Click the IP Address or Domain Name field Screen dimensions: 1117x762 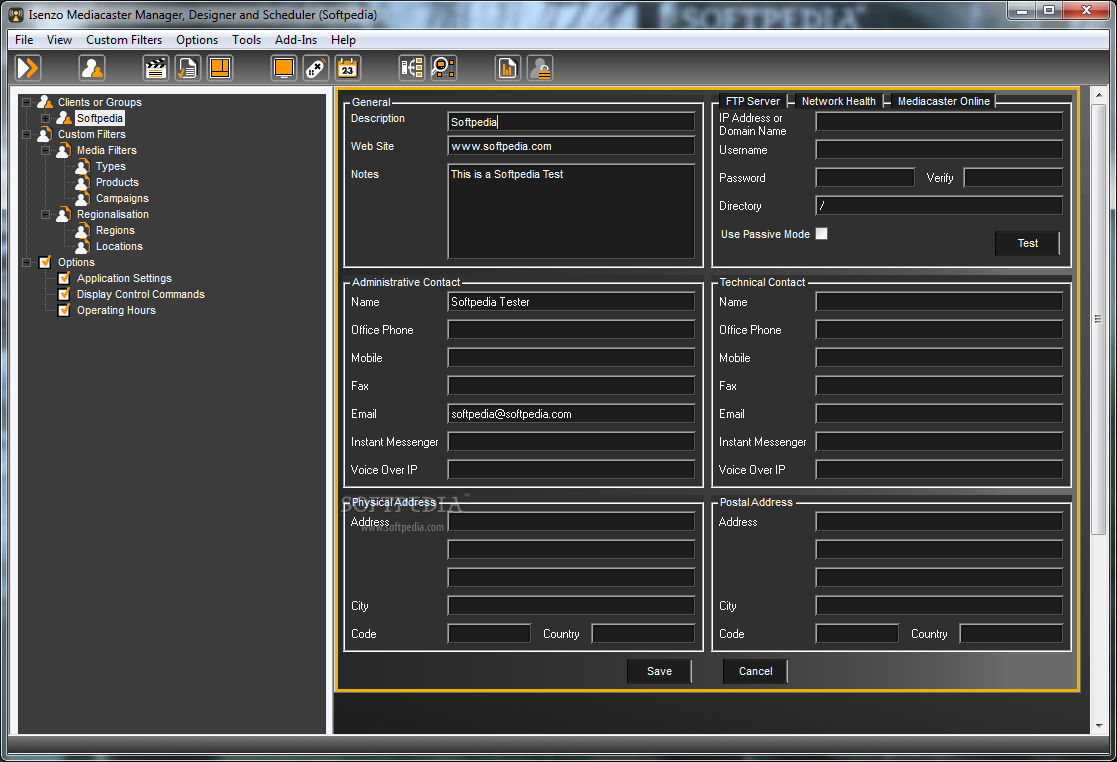(939, 122)
